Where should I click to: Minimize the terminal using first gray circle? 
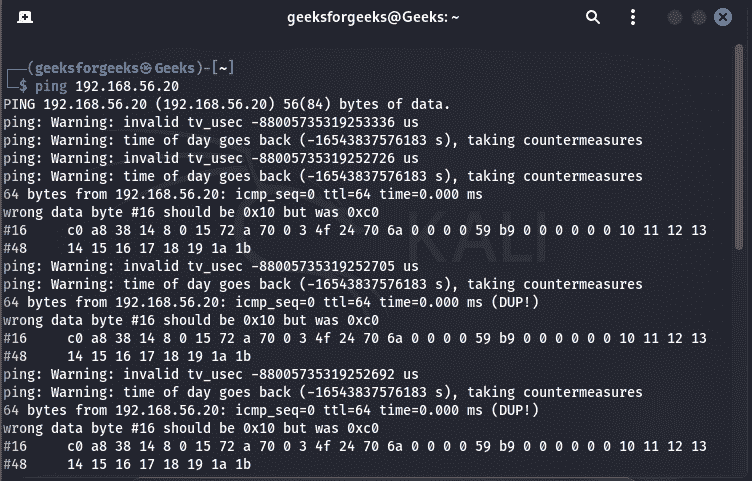(x=675, y=18)
